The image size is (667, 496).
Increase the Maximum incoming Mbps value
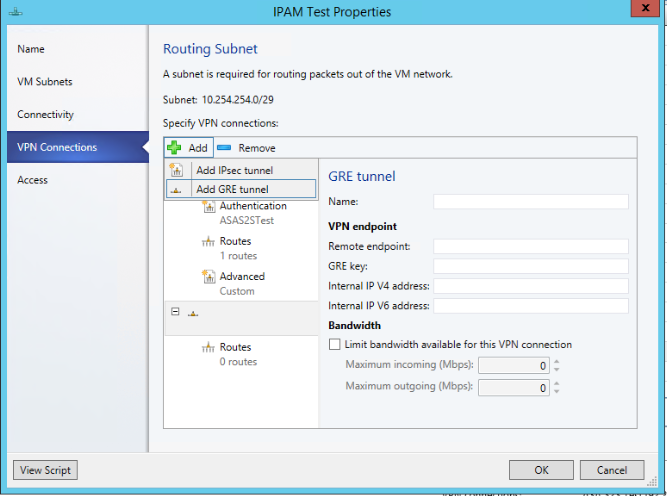click(x=557, y=362)
